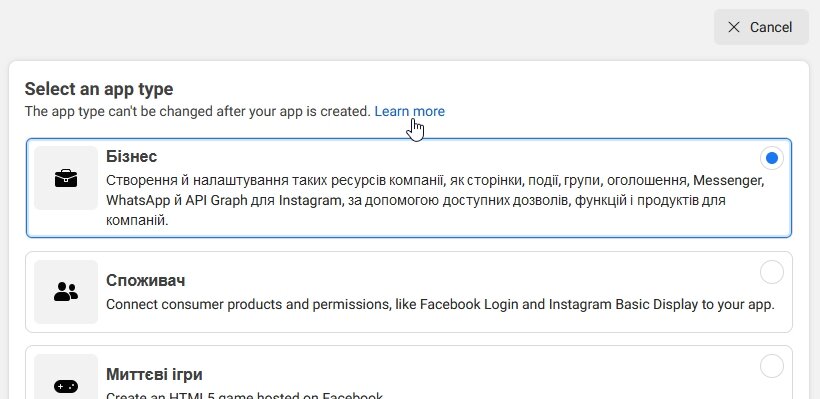Click the Бізнес description mentioning WhatsApp

pos(436,200)
